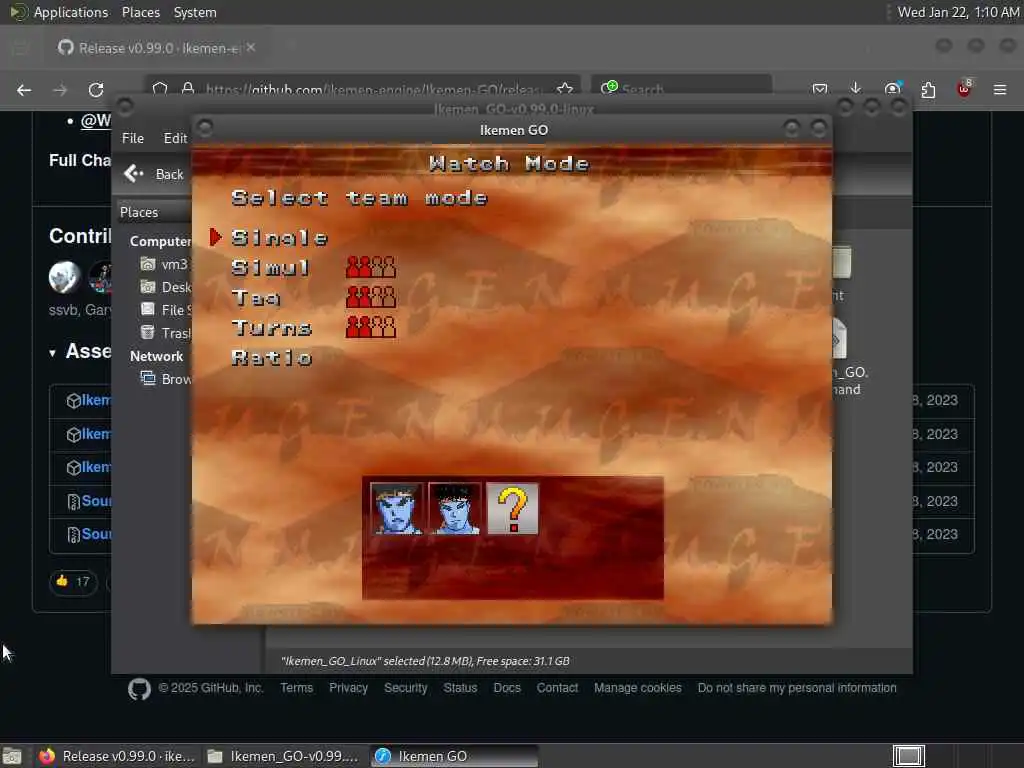Open the Docs footer link
Viewport: 1024px width, 768px height.
[x=507, y=688]
